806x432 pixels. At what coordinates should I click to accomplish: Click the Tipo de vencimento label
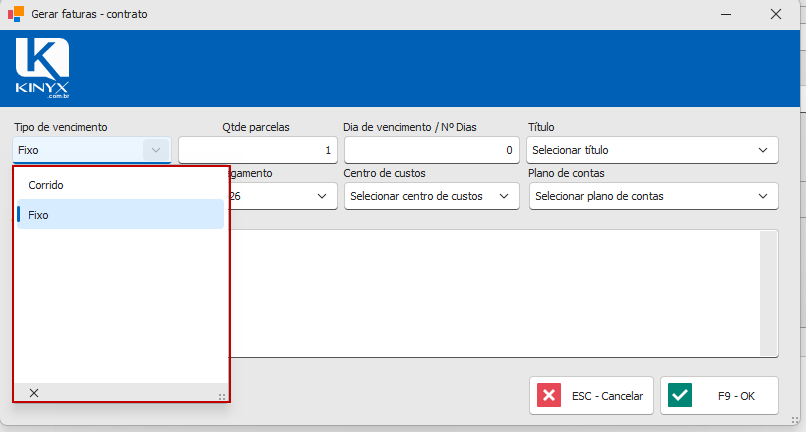coord(61,127)
